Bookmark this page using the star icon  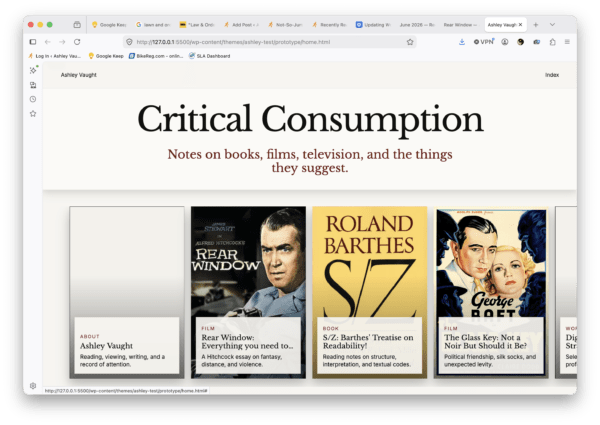pyautogui.click(x=410, y=42)
